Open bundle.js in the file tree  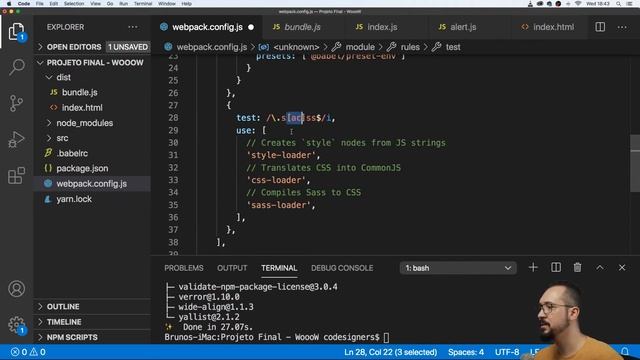click(92, 93)
